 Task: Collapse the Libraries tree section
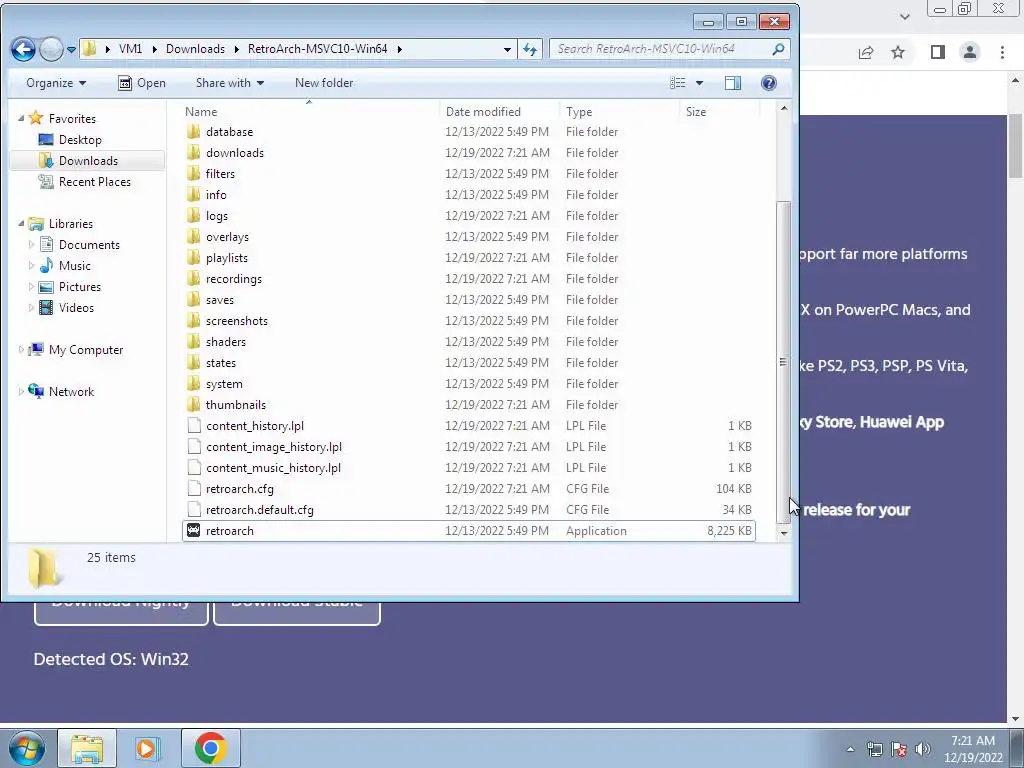click(21, 223)
